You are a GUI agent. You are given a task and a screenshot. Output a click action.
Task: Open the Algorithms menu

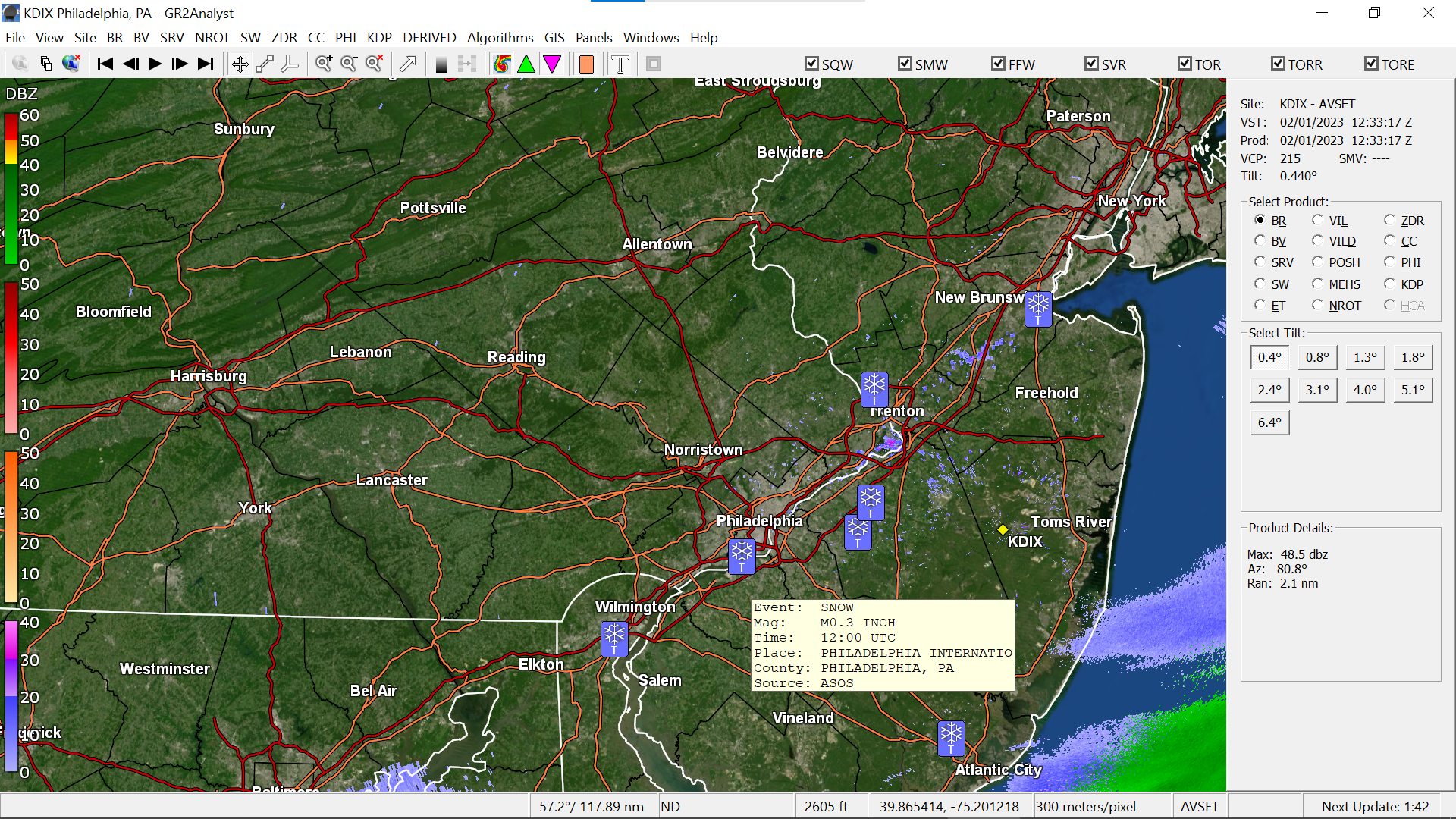pos(500,38)
